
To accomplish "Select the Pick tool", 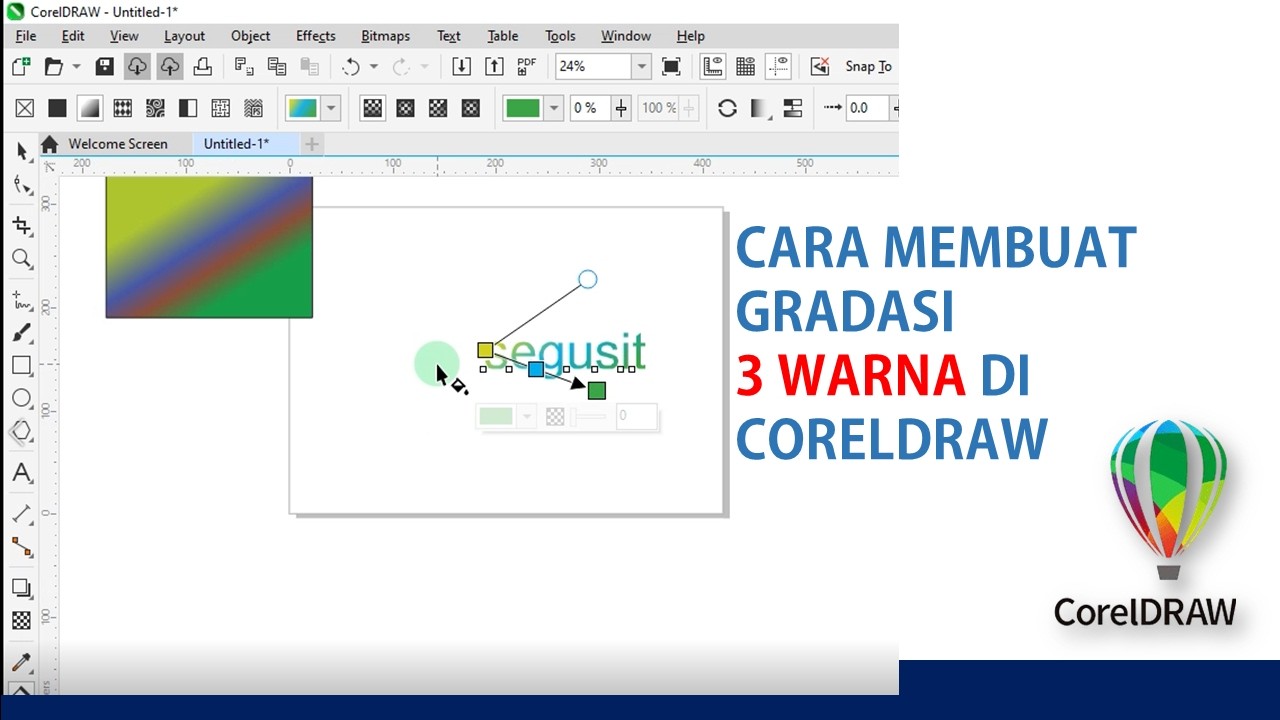I will 22,151.
